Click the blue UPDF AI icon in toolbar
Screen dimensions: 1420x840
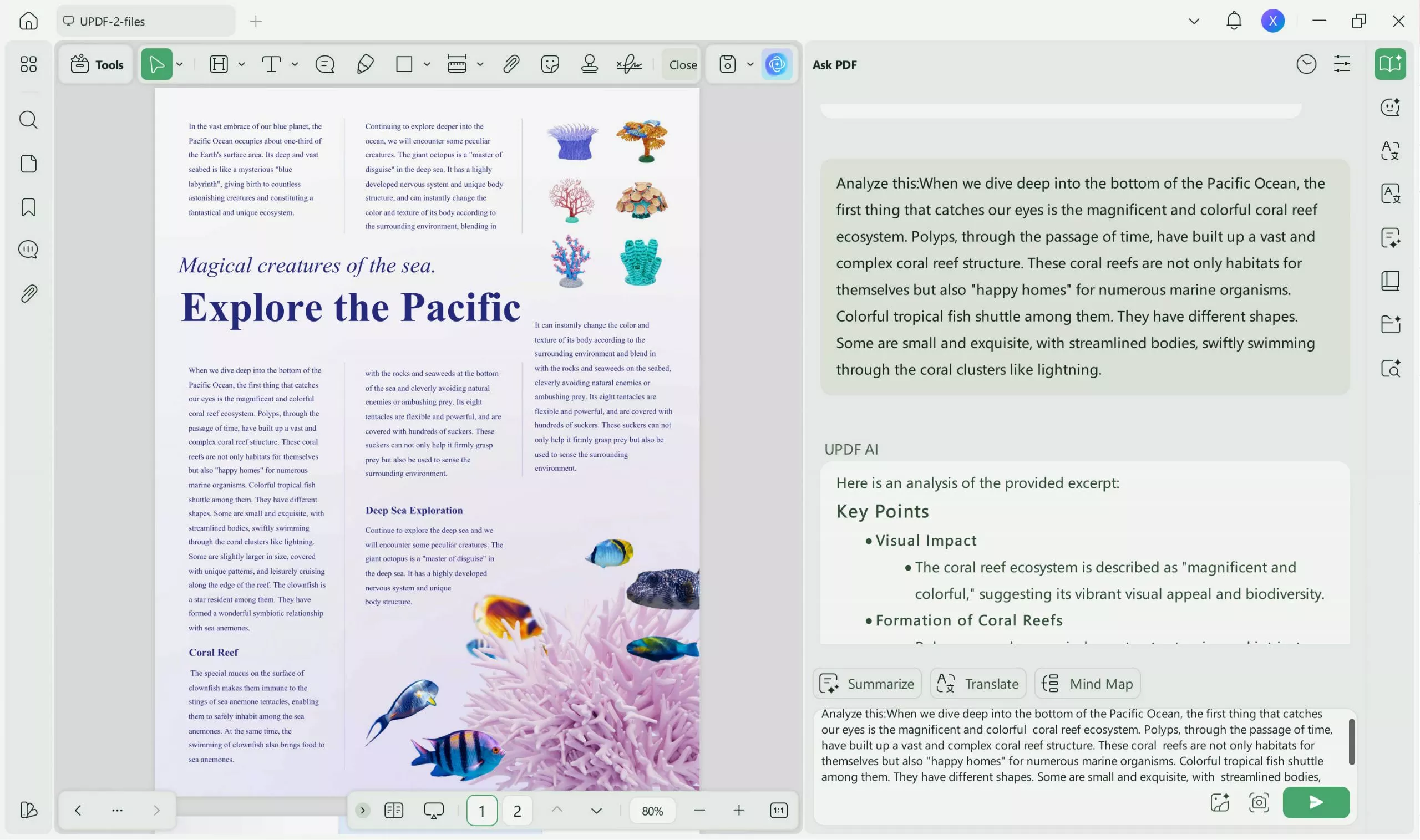coord(777,64)
